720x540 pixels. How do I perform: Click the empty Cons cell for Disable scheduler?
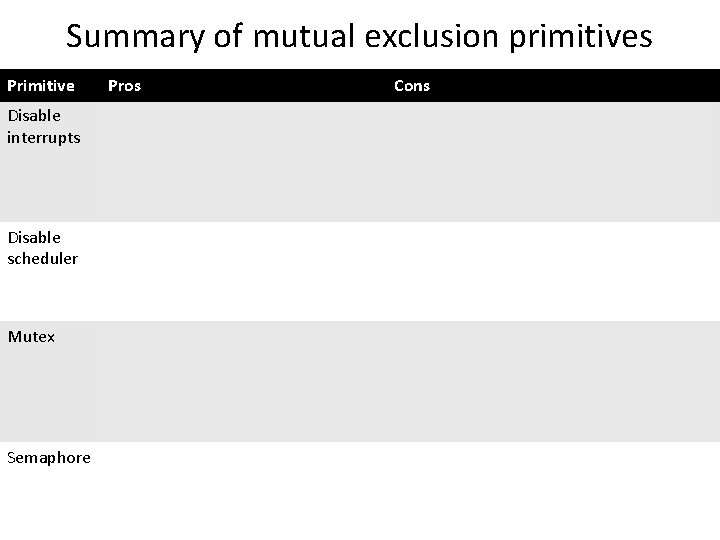click(x=550, y=271)
